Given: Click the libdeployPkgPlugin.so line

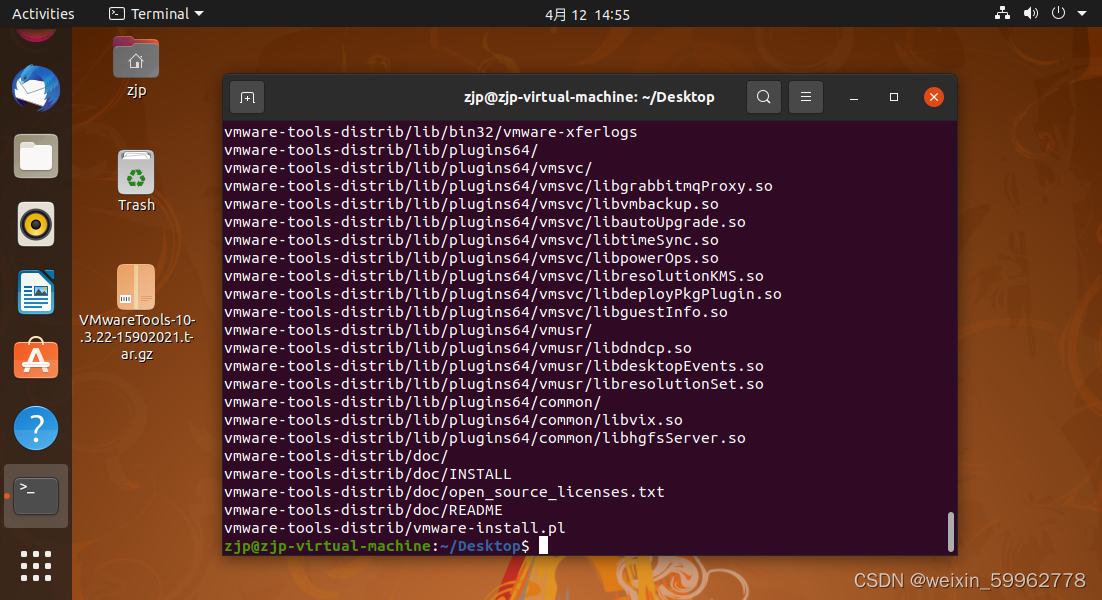Looking at the screenshot, I should click(503, 294).
